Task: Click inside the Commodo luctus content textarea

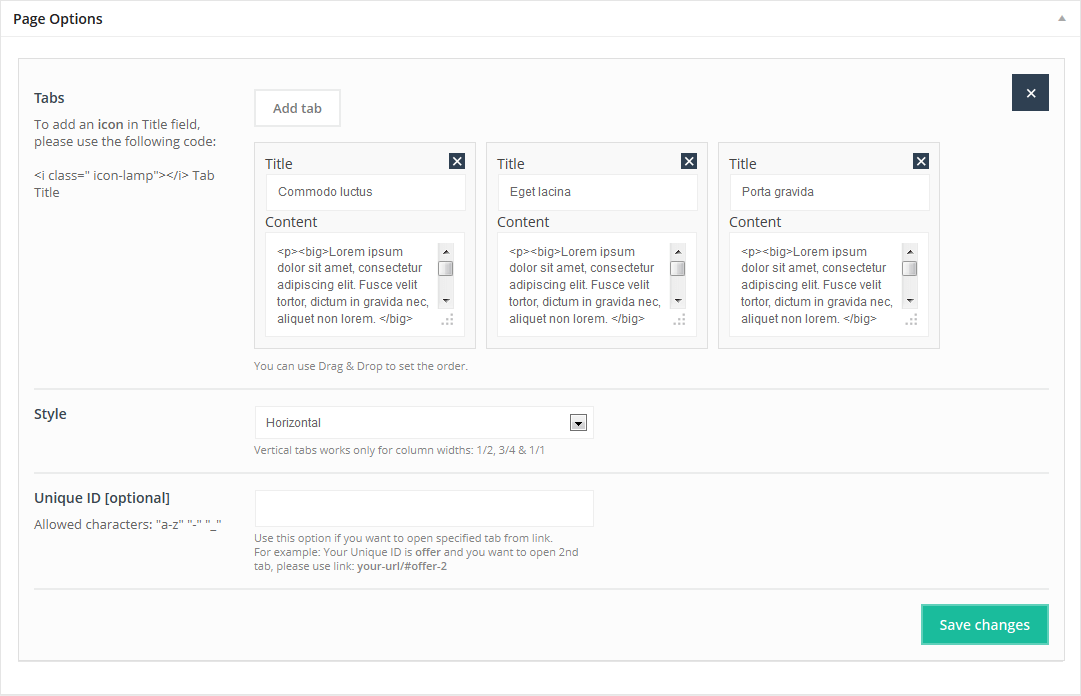Action: point(353,284)
